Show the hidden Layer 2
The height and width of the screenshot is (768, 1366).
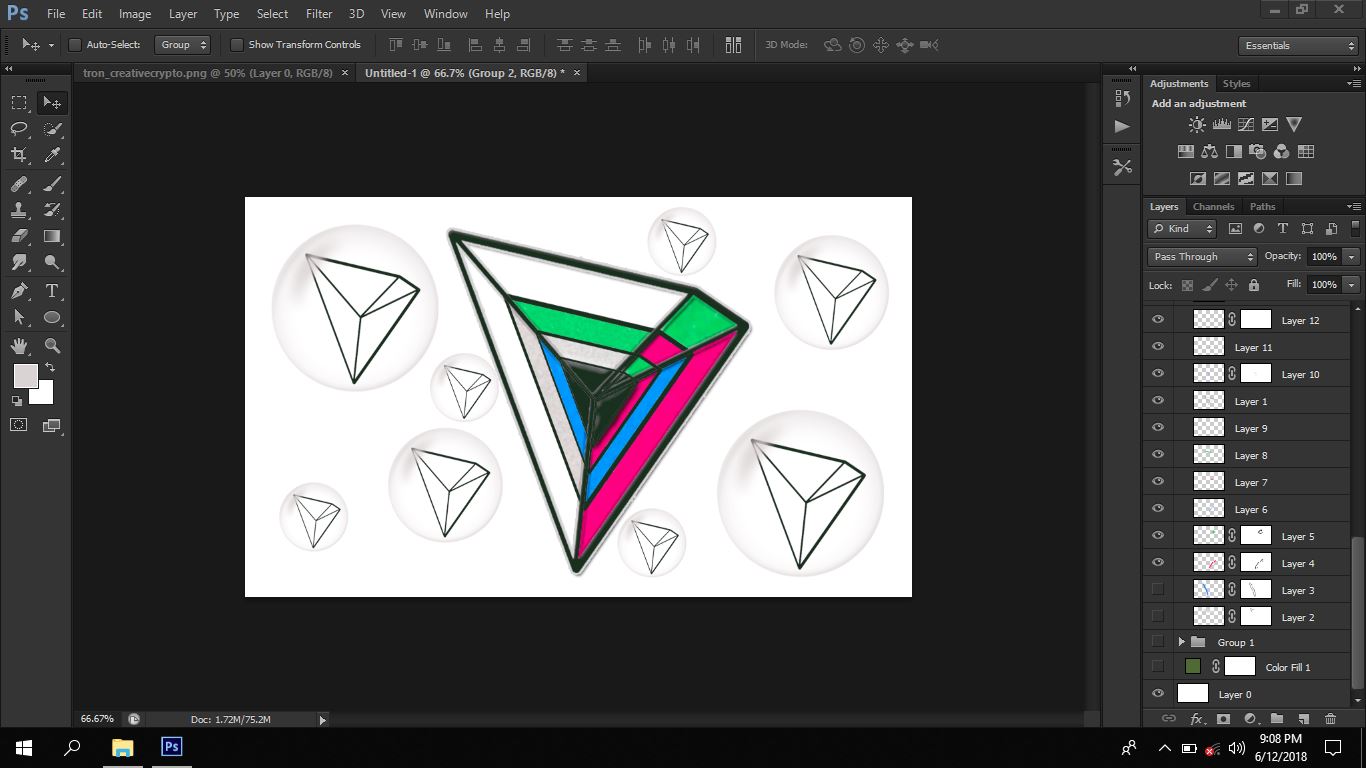tap(1158, 617)
